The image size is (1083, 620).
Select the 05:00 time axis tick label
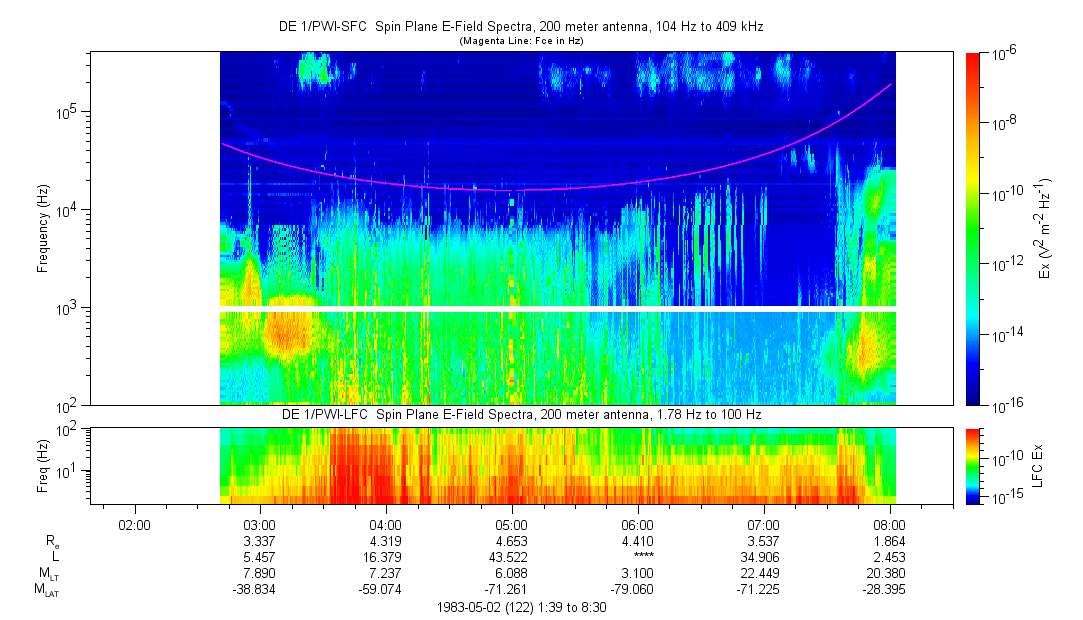512,524
